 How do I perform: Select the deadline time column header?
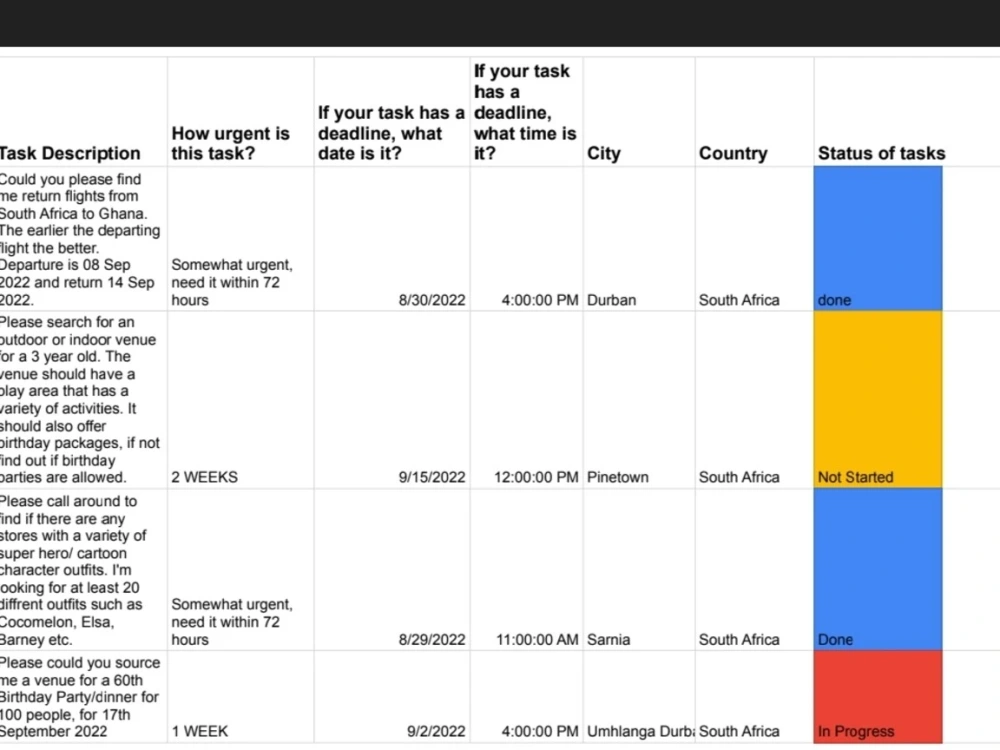pos(525,112)
